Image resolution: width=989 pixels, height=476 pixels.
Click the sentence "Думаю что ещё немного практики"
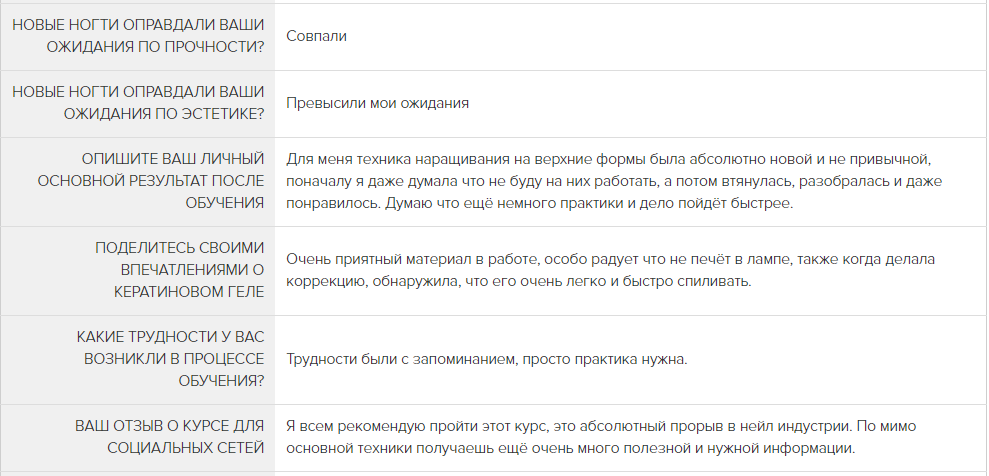(589, 204)
